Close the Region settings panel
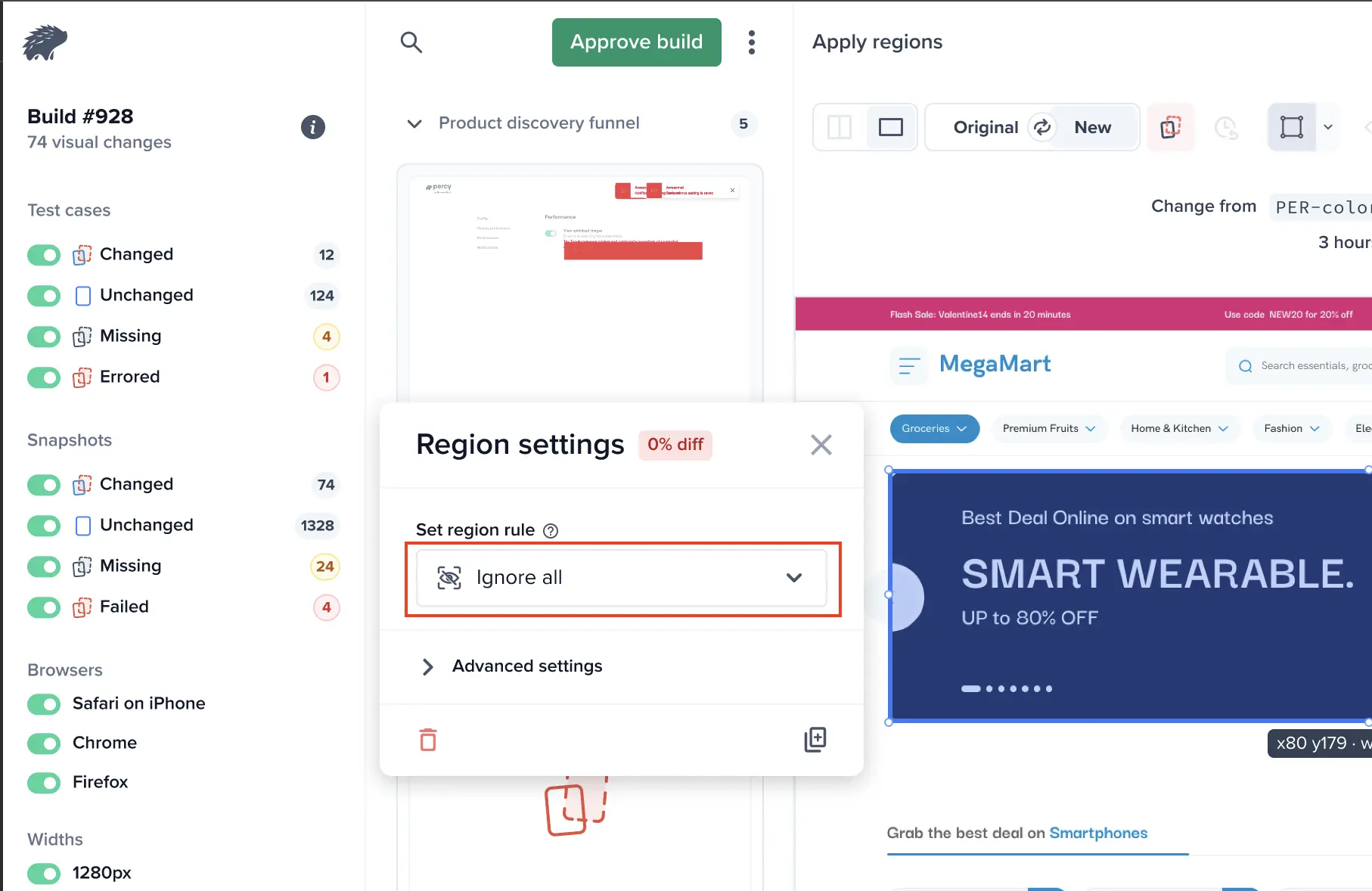This screenshot has height=891, width=1372. [821, 445]
